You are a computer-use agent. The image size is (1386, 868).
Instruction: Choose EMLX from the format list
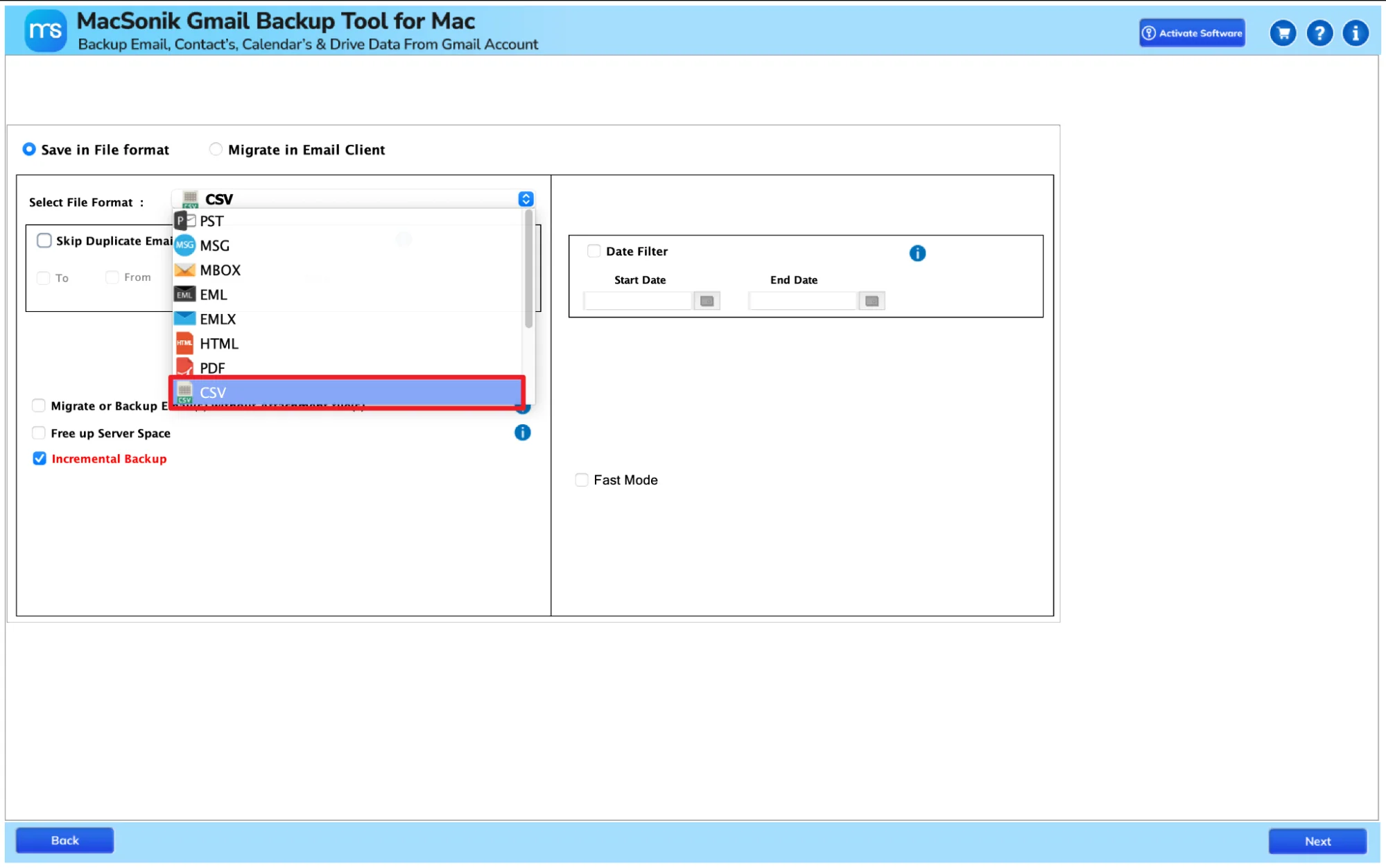coord(347,319)
